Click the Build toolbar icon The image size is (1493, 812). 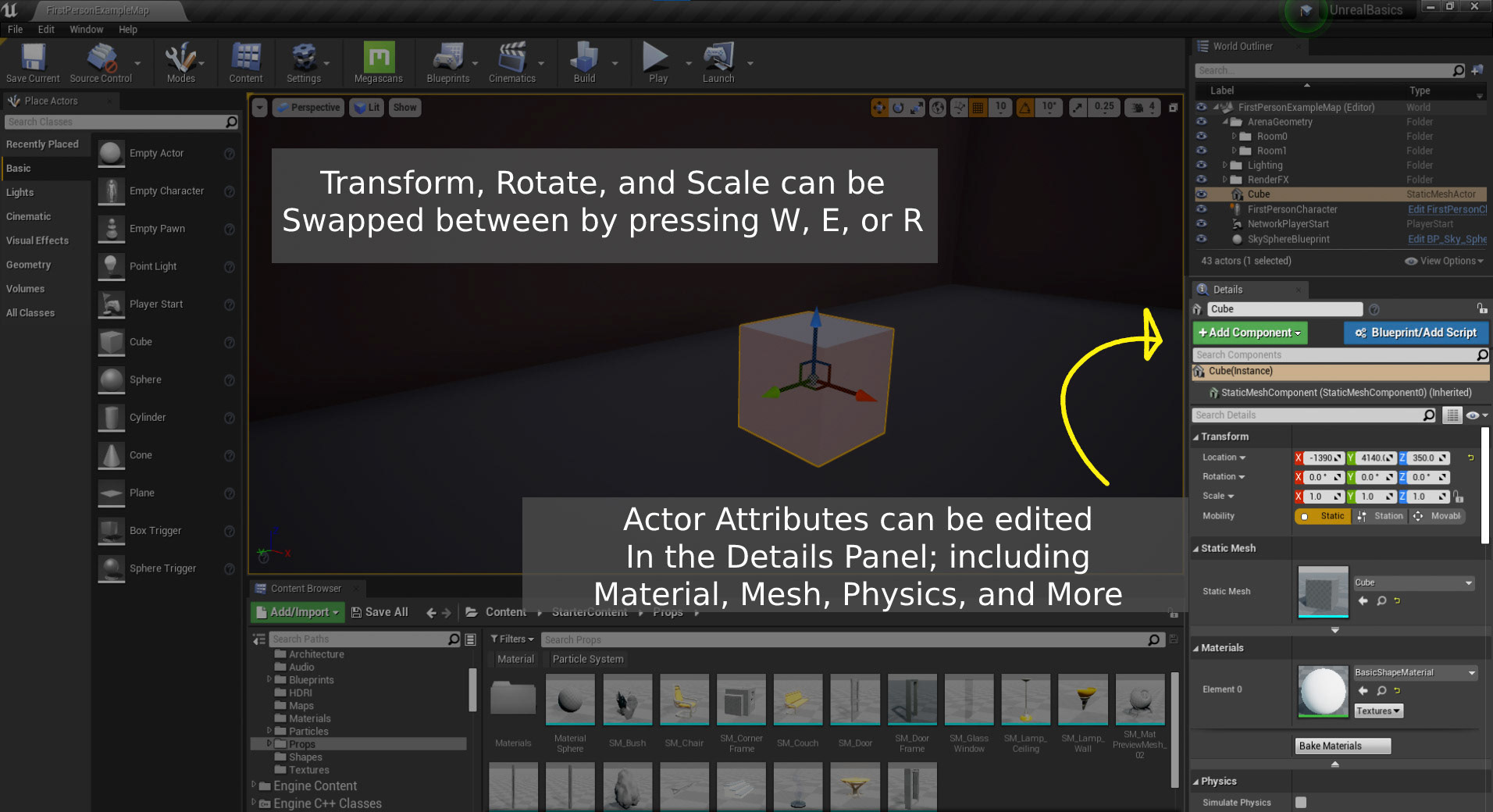tap(584, 62)
